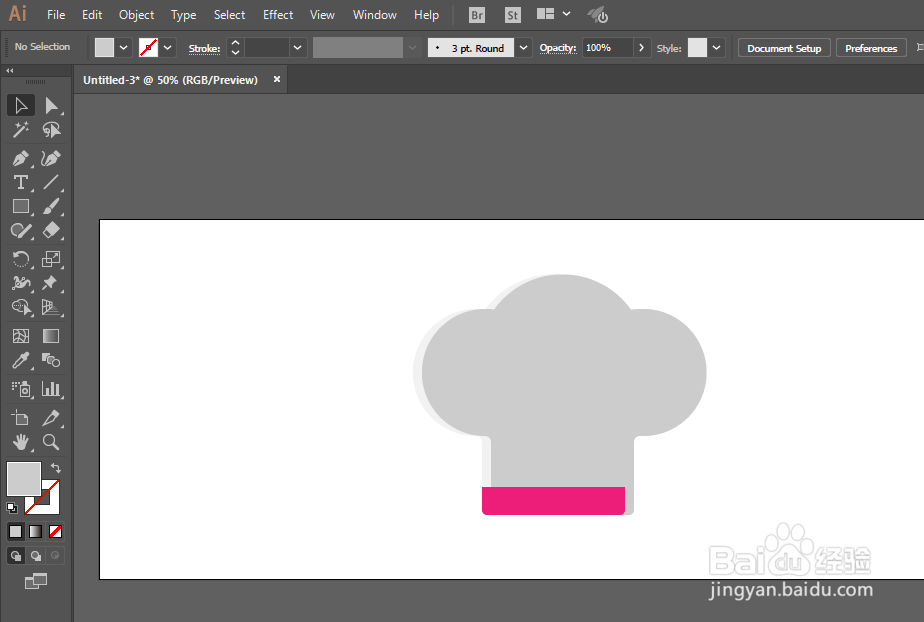
Task: Open the View menu
Action: (x=322, y=15)
